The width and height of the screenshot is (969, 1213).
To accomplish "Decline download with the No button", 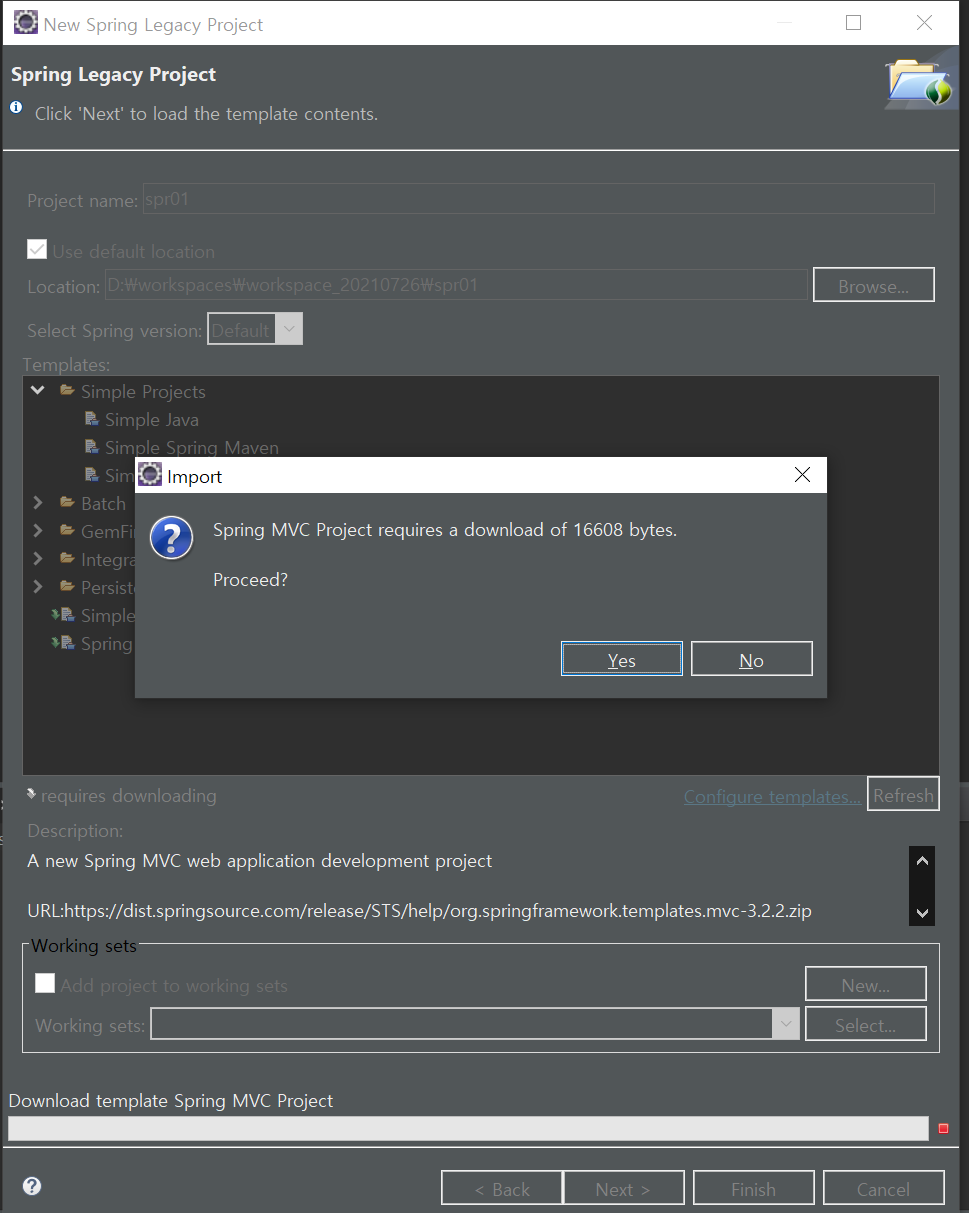I will tap(752, 659).
